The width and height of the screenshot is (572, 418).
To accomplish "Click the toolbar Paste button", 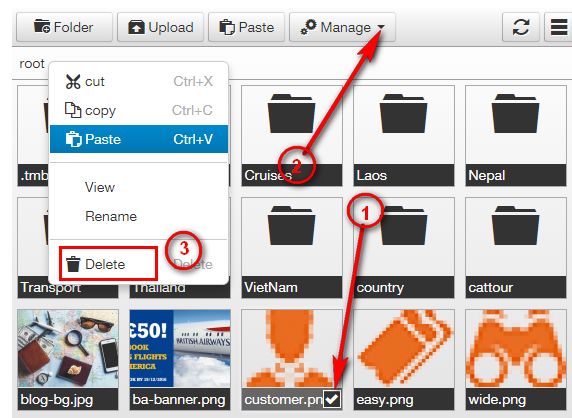I will pyautogui.click(x=246, y=27).
